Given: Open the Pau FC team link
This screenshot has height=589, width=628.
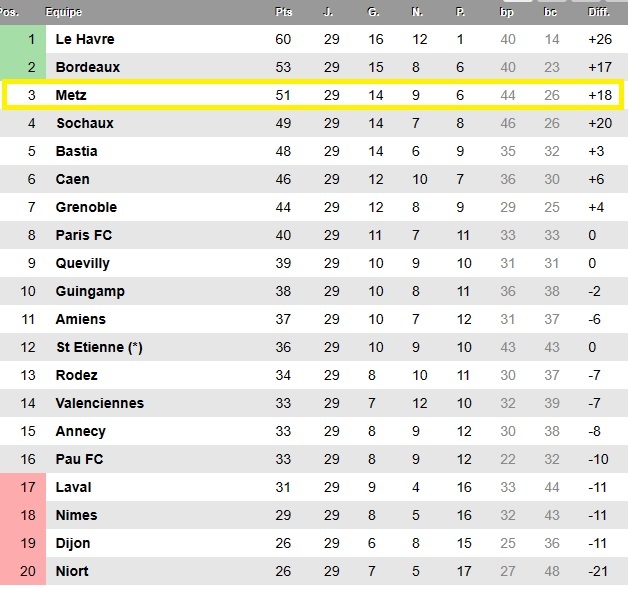Looking at the screenshot, I should [x=80, y=459].
